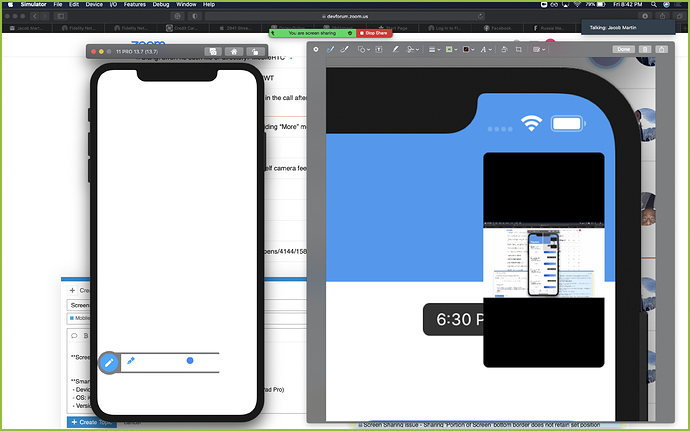Click the Share icon in screenshot preview
The width and height of the screenshot is (690, 431).
(661, 49)
